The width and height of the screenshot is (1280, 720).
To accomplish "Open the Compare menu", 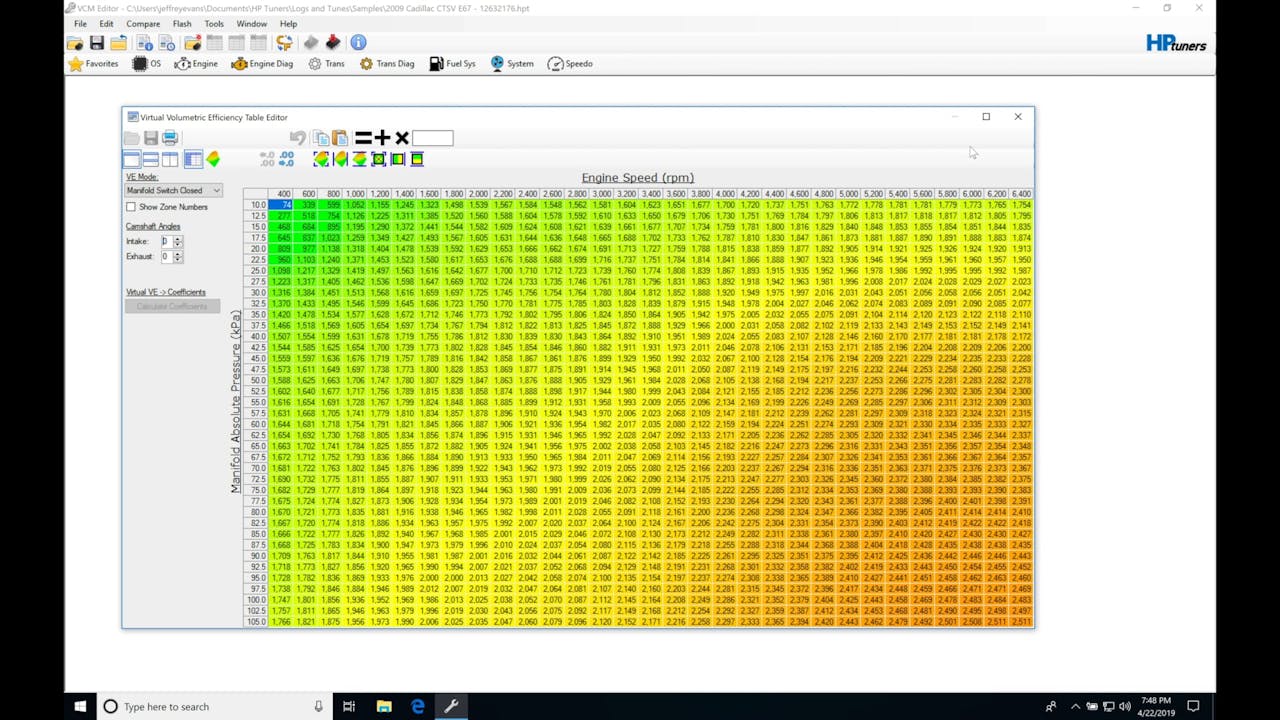I will pos(143,24).
